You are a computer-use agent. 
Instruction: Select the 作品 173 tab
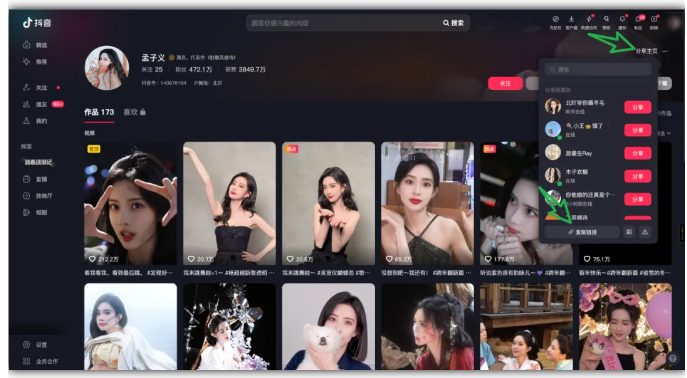99,112
